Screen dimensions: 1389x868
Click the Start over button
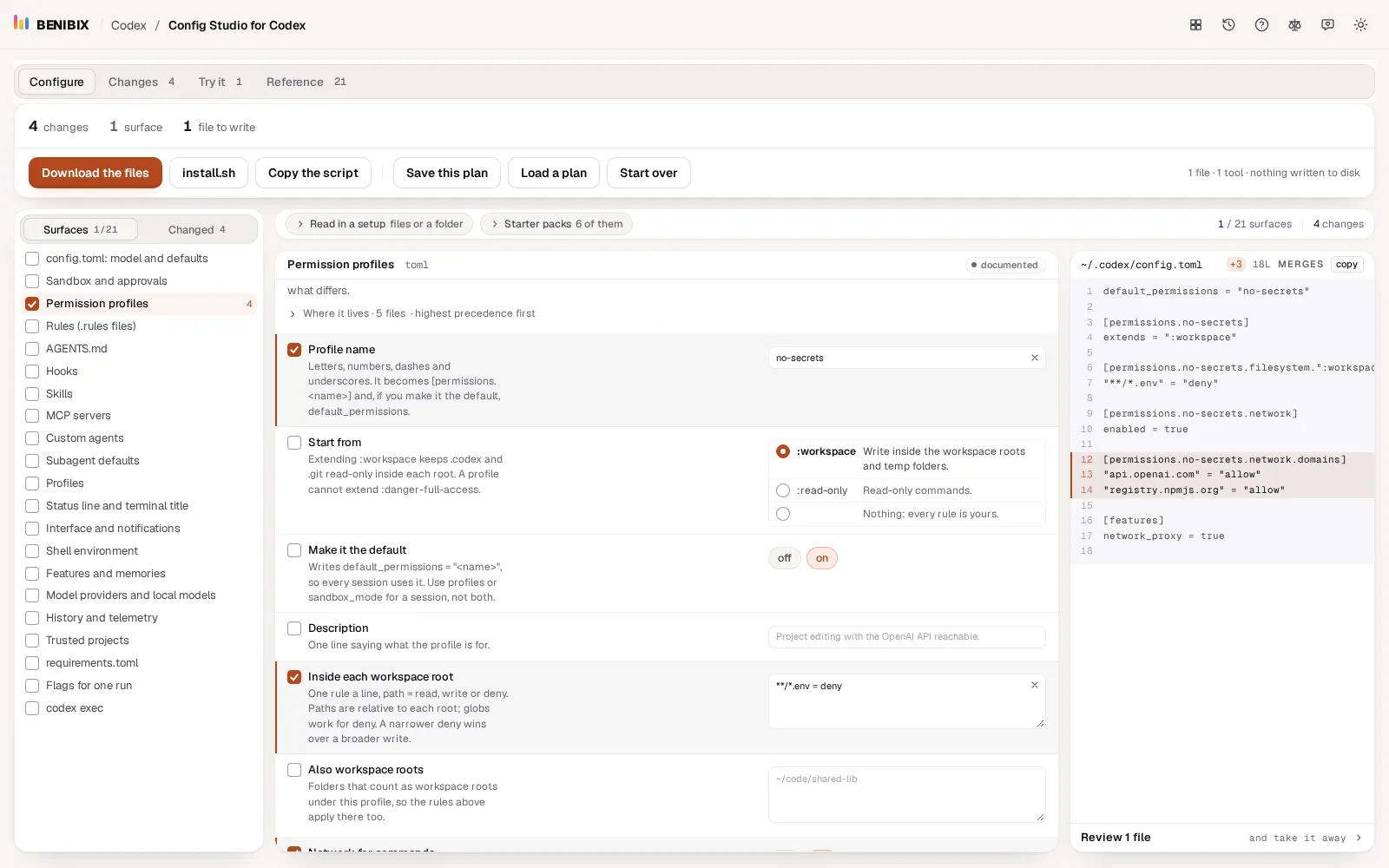coord(648,173)
